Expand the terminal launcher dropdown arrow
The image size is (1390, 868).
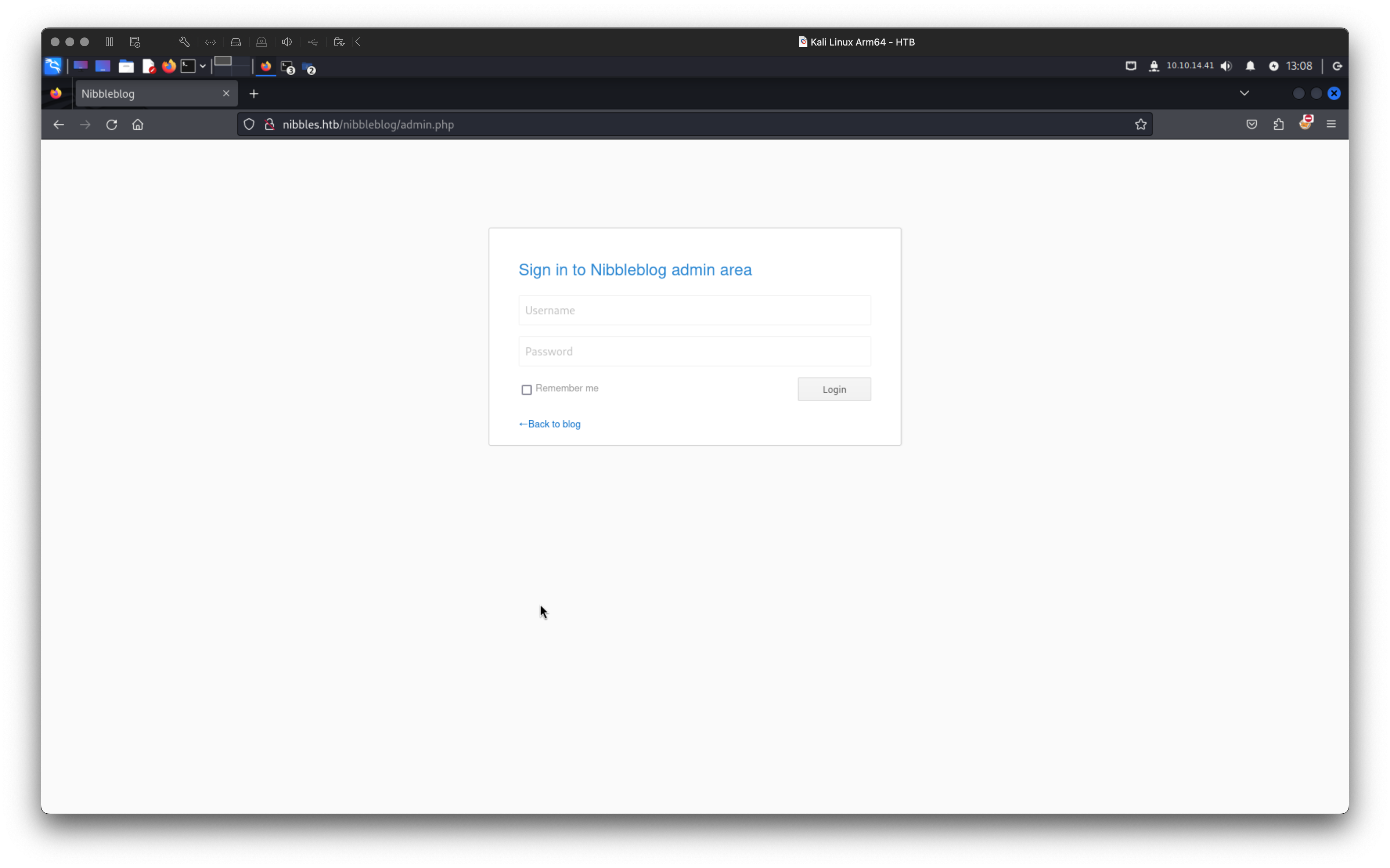pos(203,66)
